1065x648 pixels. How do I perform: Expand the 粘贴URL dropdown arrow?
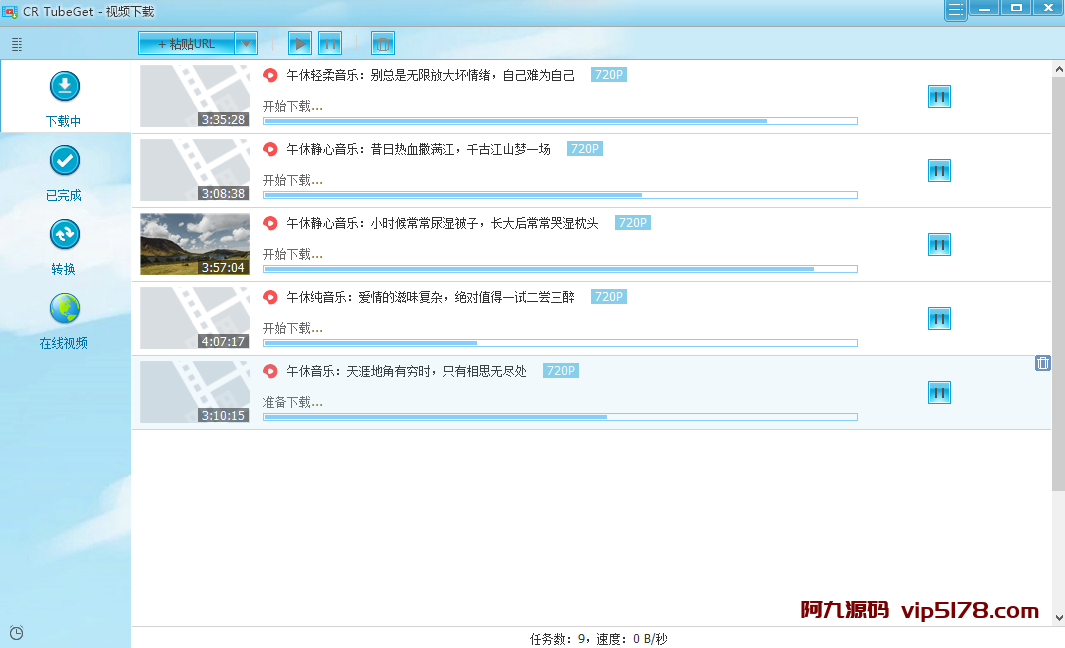pos(247,44)
